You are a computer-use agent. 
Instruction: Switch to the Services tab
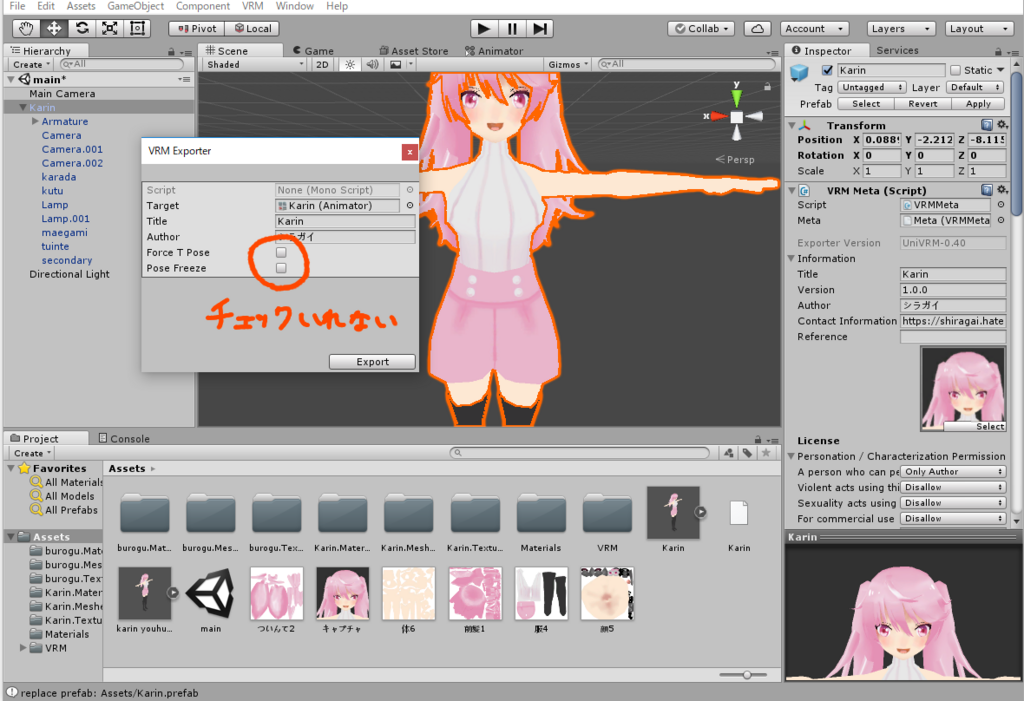tap(897, 50)
